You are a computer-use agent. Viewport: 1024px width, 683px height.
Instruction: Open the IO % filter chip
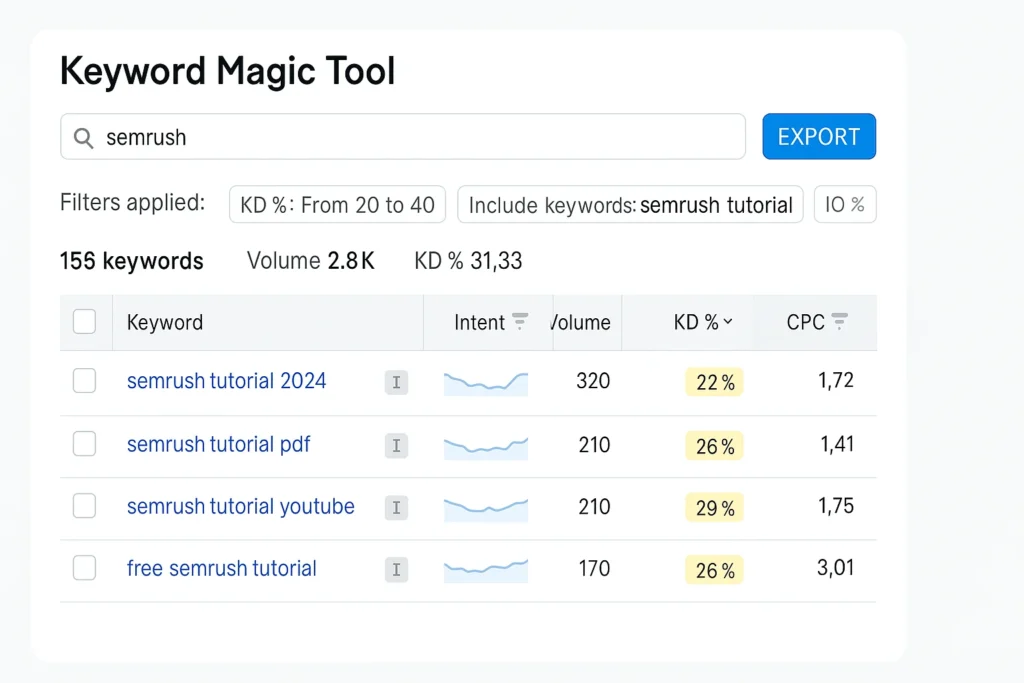tap(845, 204)
